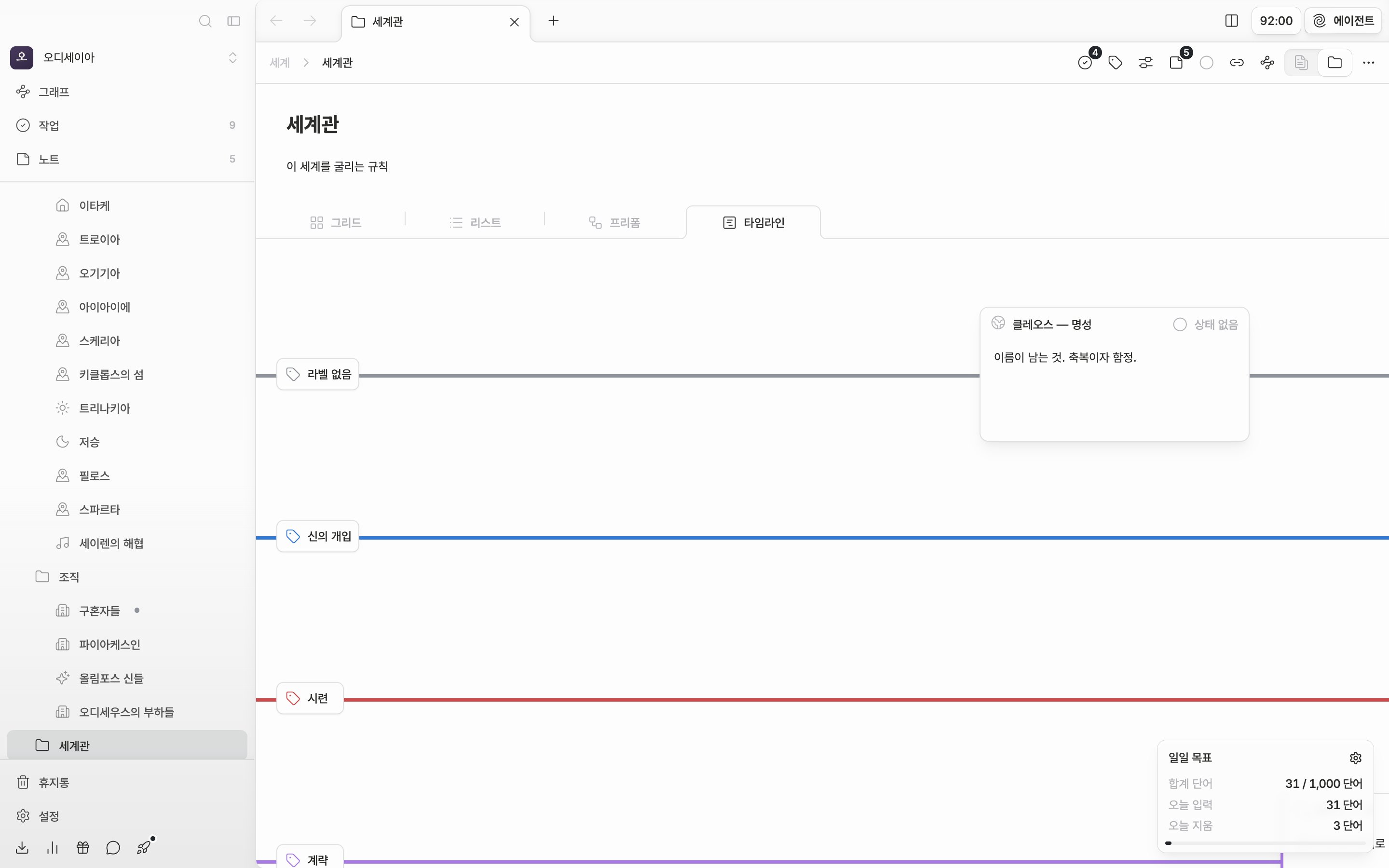Viewport: 1389px width, 868px height.
Task: Select the 세계관 folder in sidebar
Action: [127, 745]
